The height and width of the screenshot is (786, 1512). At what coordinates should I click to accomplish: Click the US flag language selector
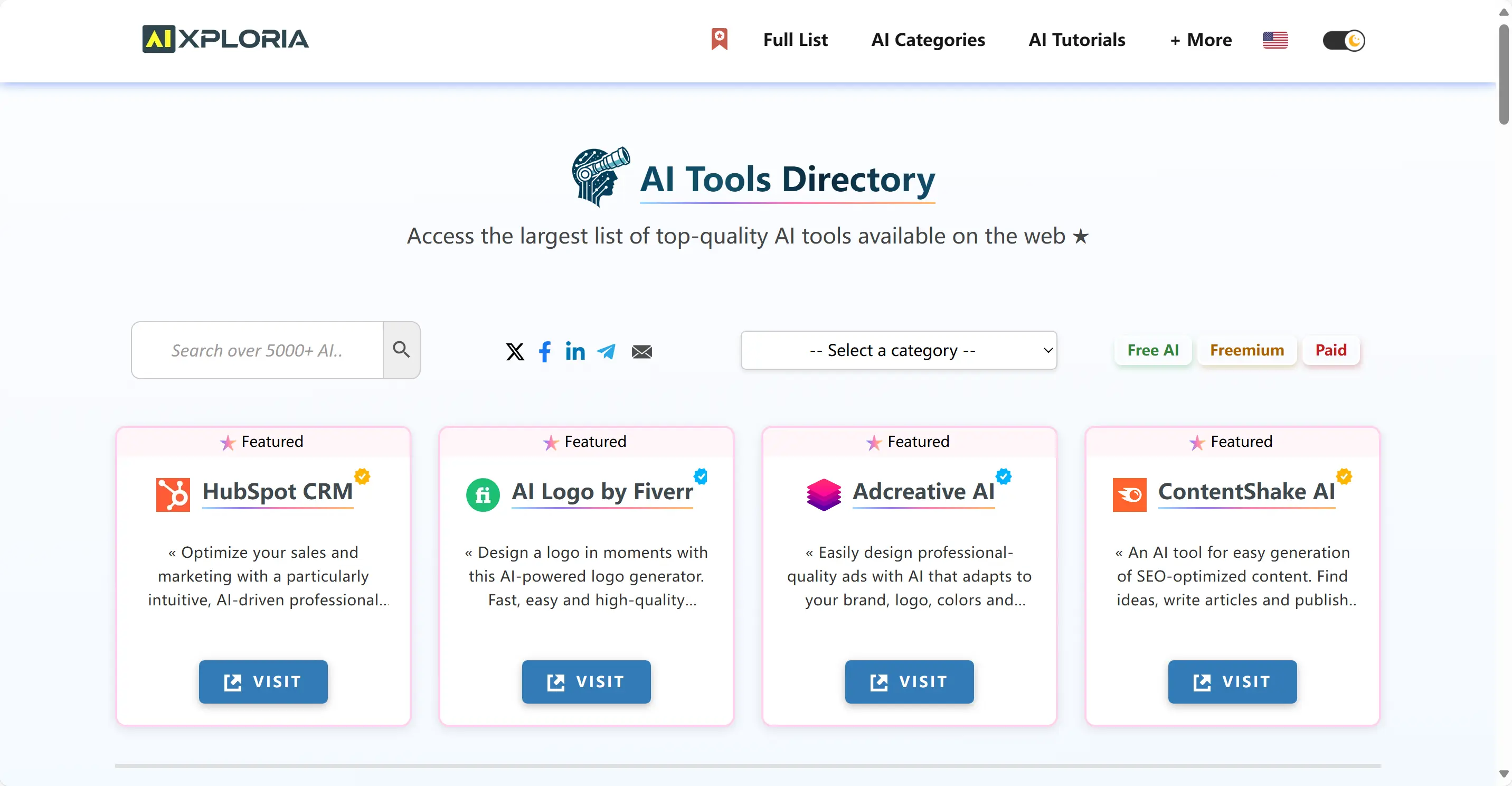click(x=1275, y=40)
